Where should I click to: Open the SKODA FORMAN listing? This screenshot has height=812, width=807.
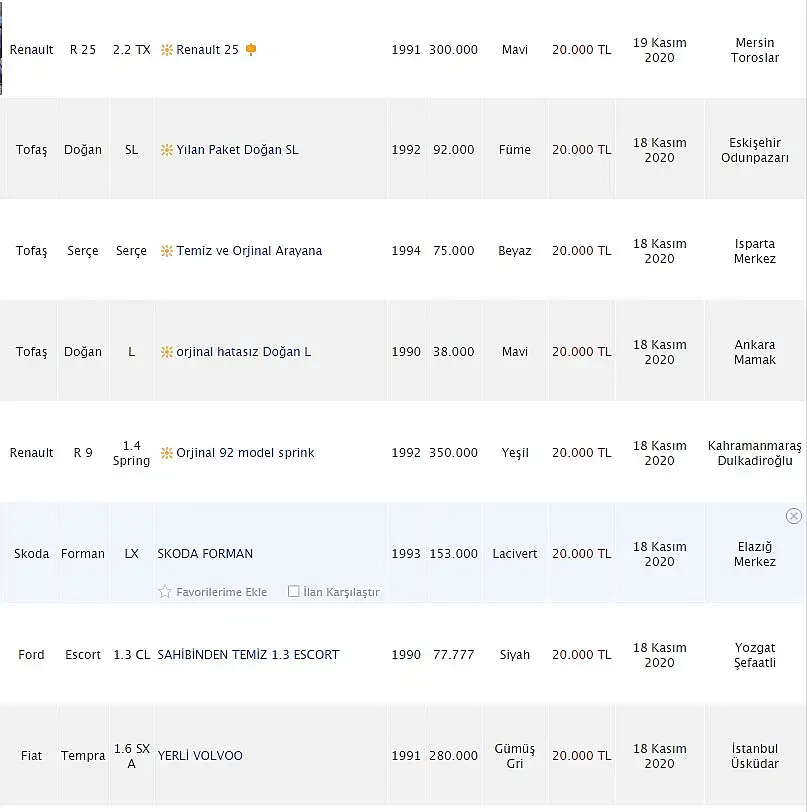(205, 554)
